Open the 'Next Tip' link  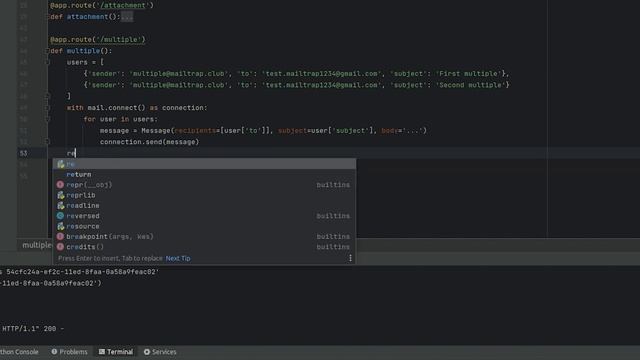pyautogui.click(x=178, y=258)
